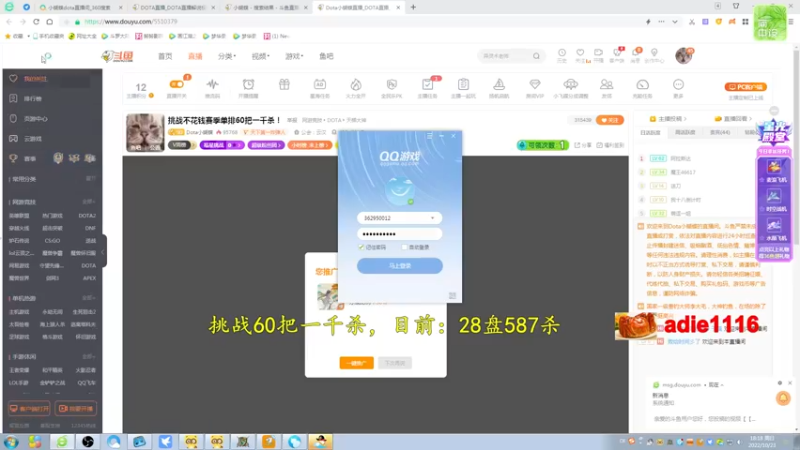Open the QQ account number dropdown
The height and width of the screenshot is (450, 800).
pyautogui.click(x=433, y=218)
